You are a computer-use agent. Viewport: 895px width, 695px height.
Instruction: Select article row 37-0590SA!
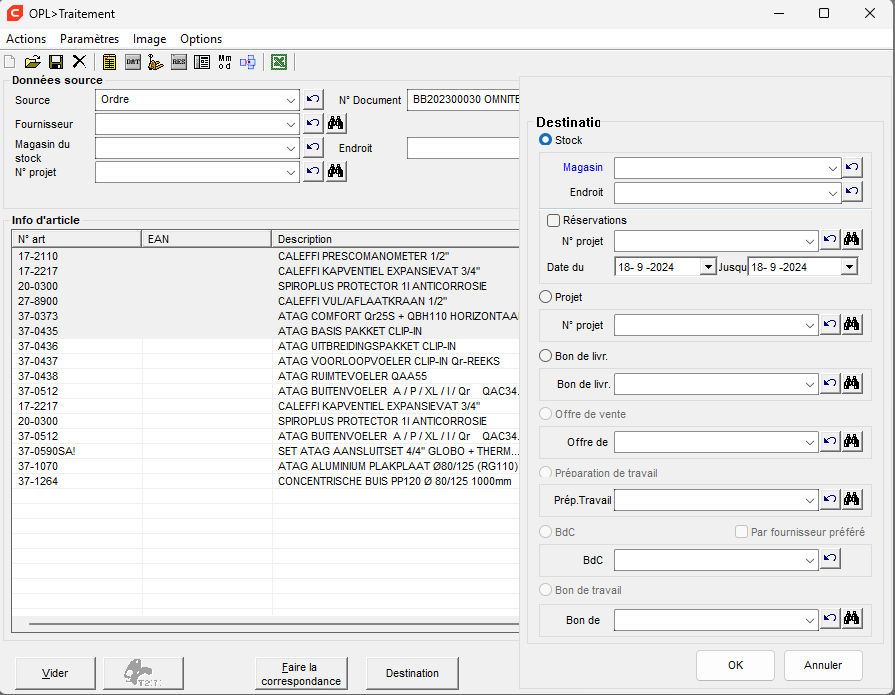[265, 451]
